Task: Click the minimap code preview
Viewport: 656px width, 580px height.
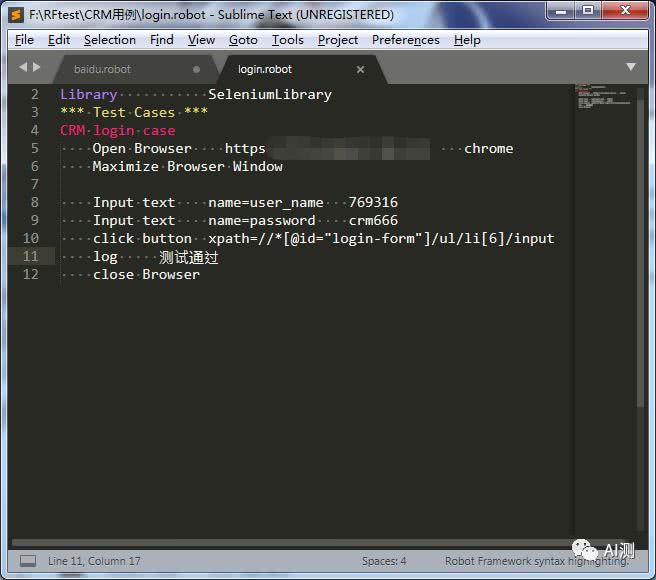Action: point(605,97)
